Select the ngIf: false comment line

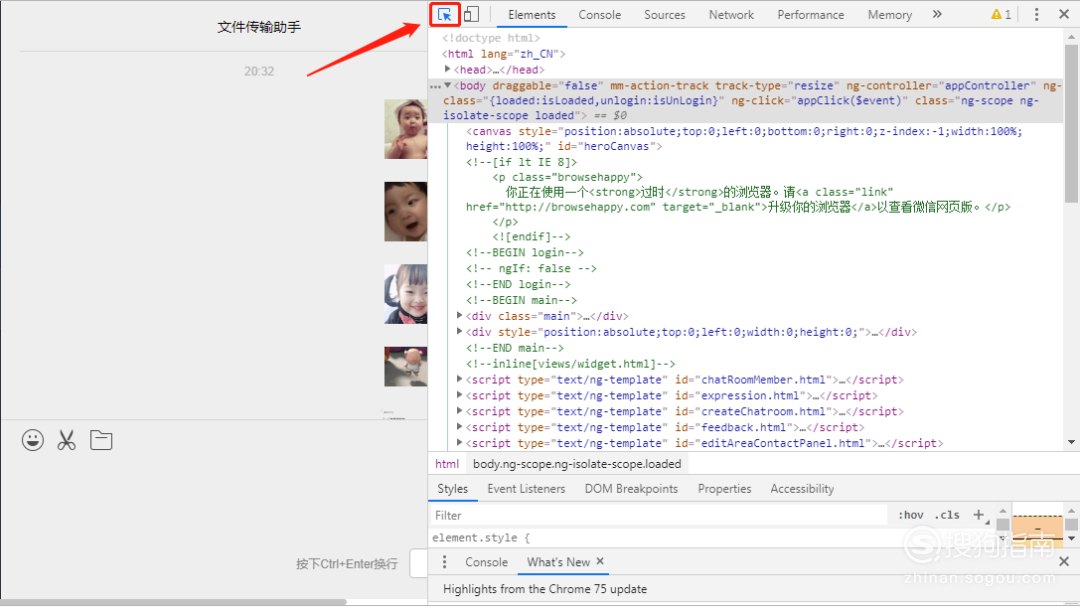[531, 268]
